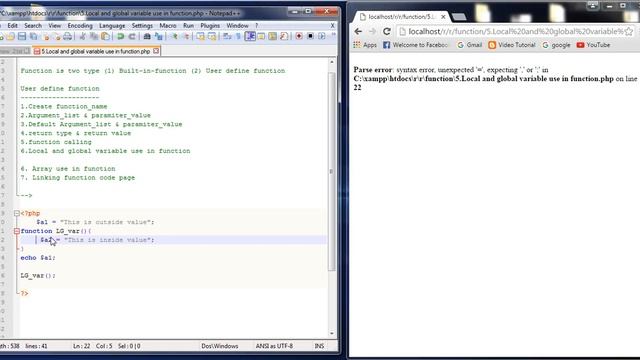The height and width of the screenshot is (360, 640).
Task: Click the editor scrollbar up arrow
Action: (x=331, y=62)
